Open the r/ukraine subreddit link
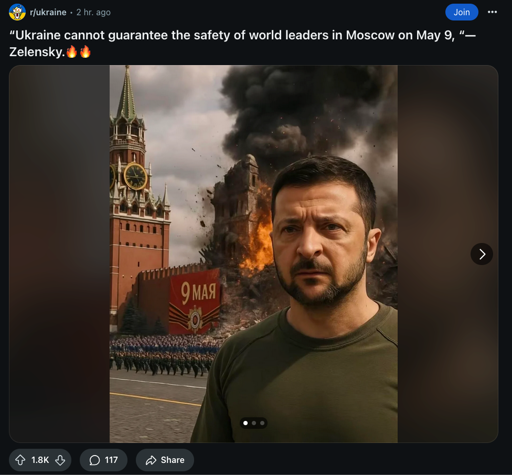 point(48,12)
